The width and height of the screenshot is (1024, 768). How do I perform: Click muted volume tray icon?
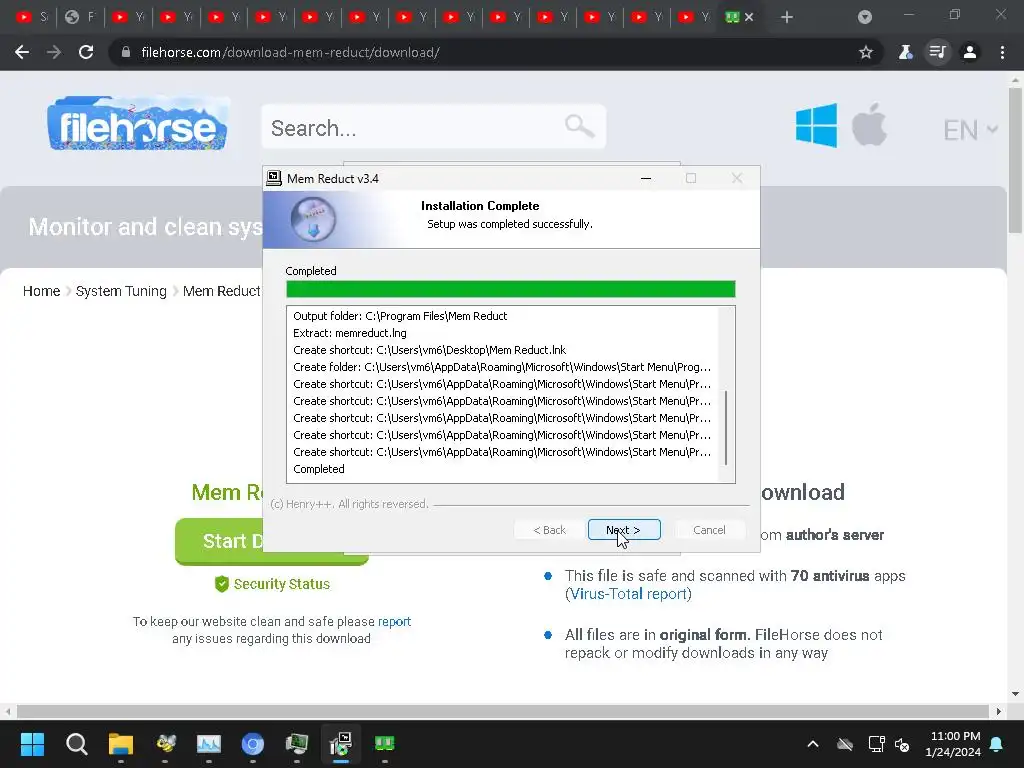902,744
